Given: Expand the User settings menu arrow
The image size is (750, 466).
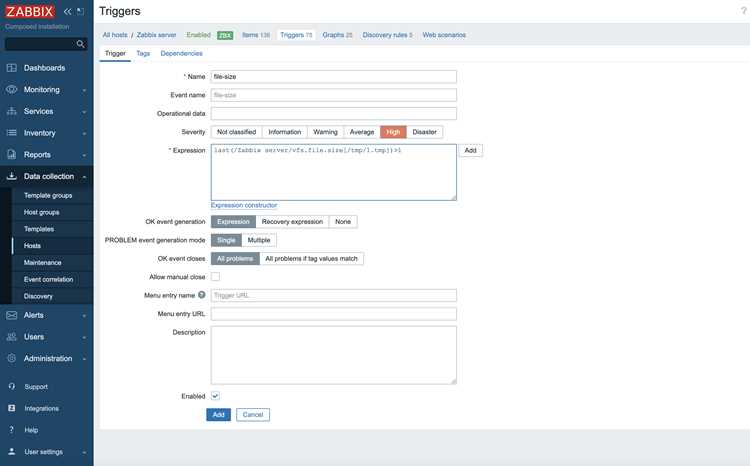Looking at the screenshot, I should coord(84,452).
